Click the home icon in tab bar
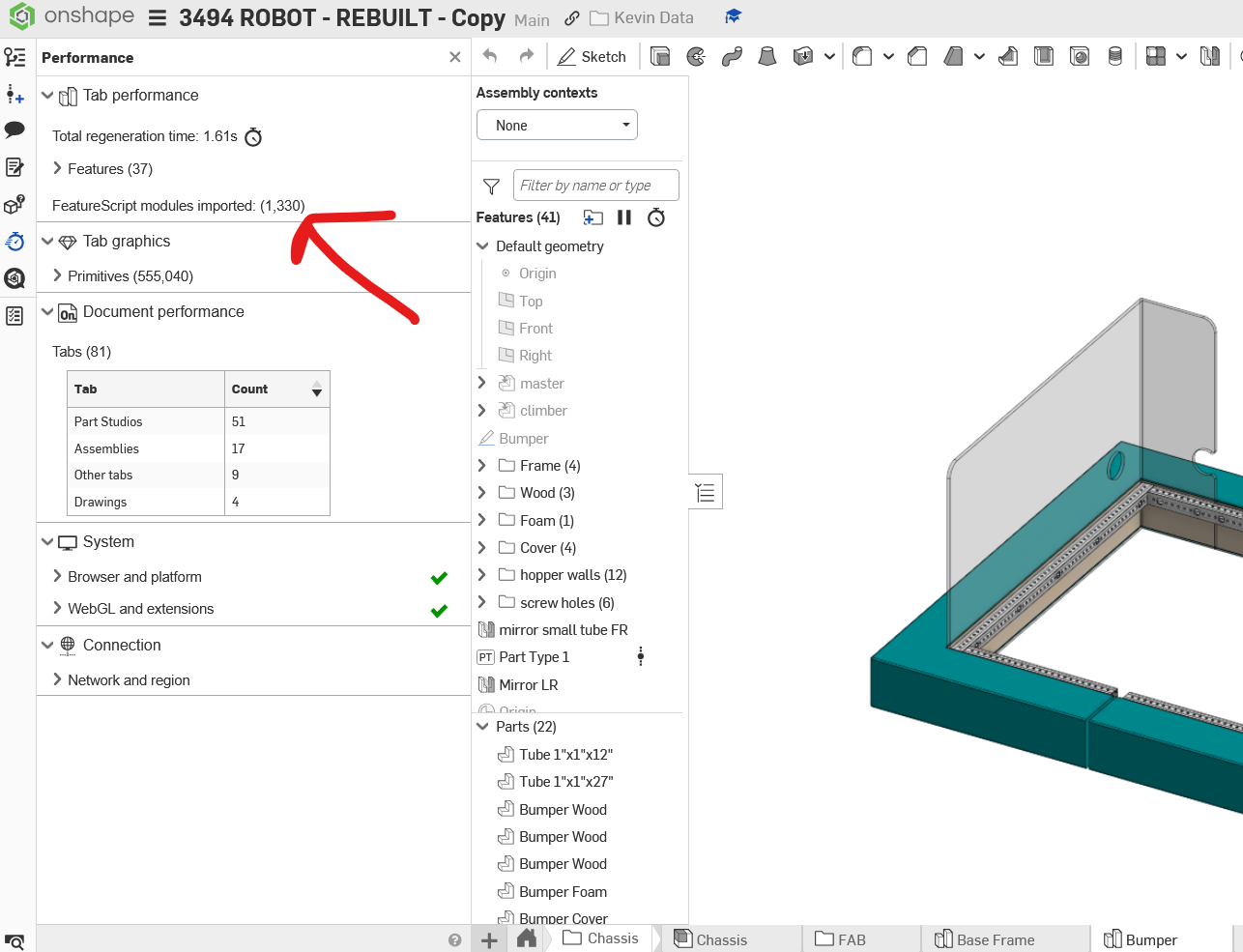The image size is (1243, 952). [x=527, y=938]
